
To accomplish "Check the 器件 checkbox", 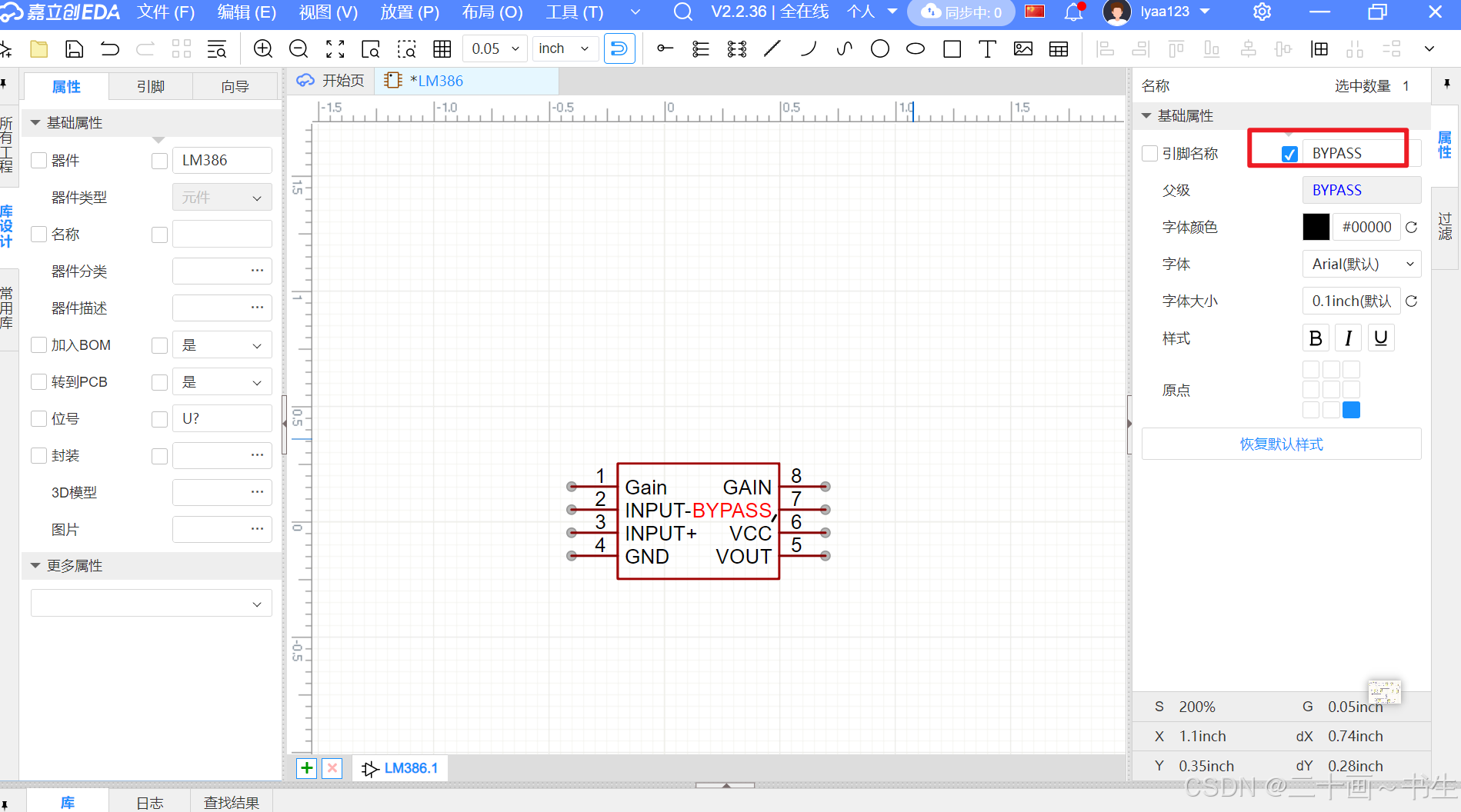I will [x=39, y=161].
